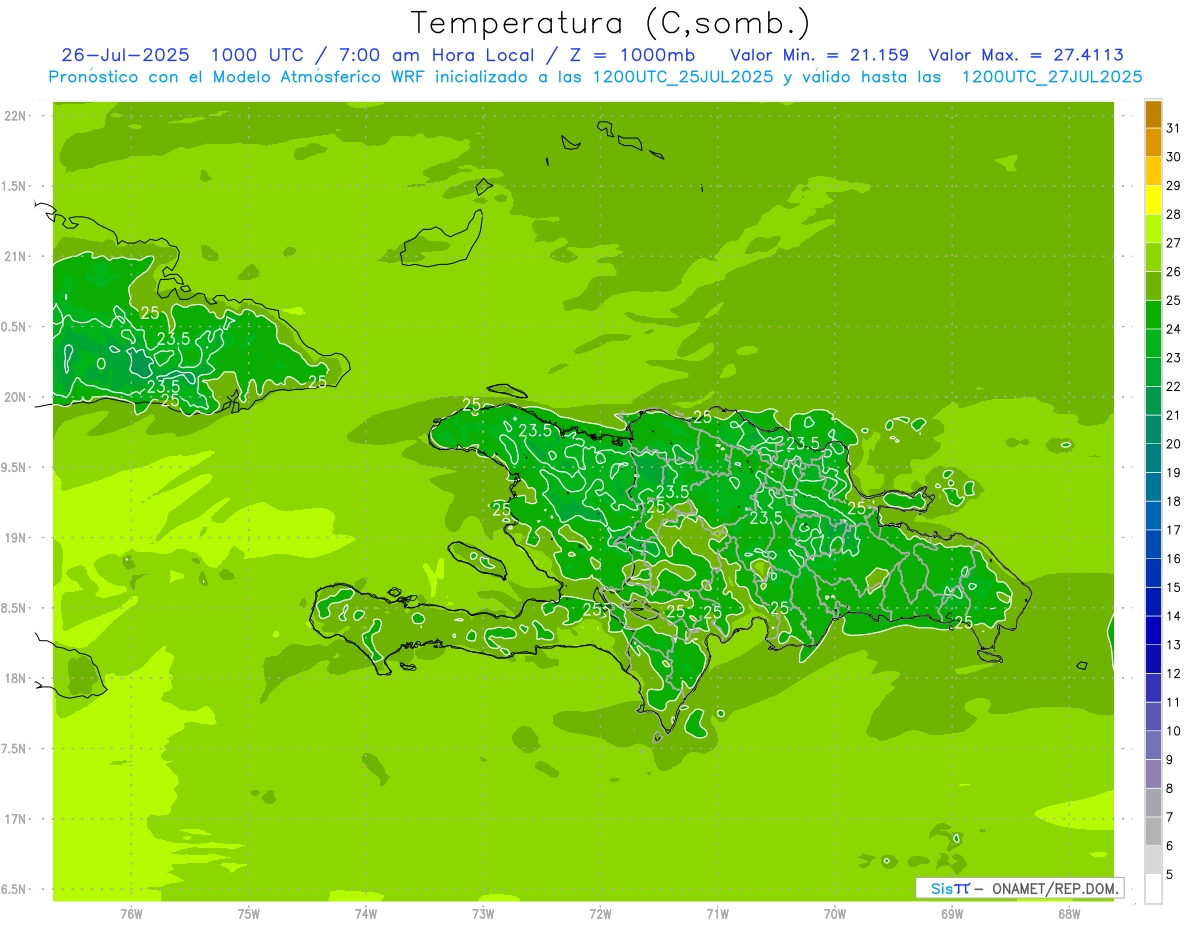This screenshot has height=927, width=1200.
Task: Click the '22N' latitude axis label
Action: click(x=16, y=116)
